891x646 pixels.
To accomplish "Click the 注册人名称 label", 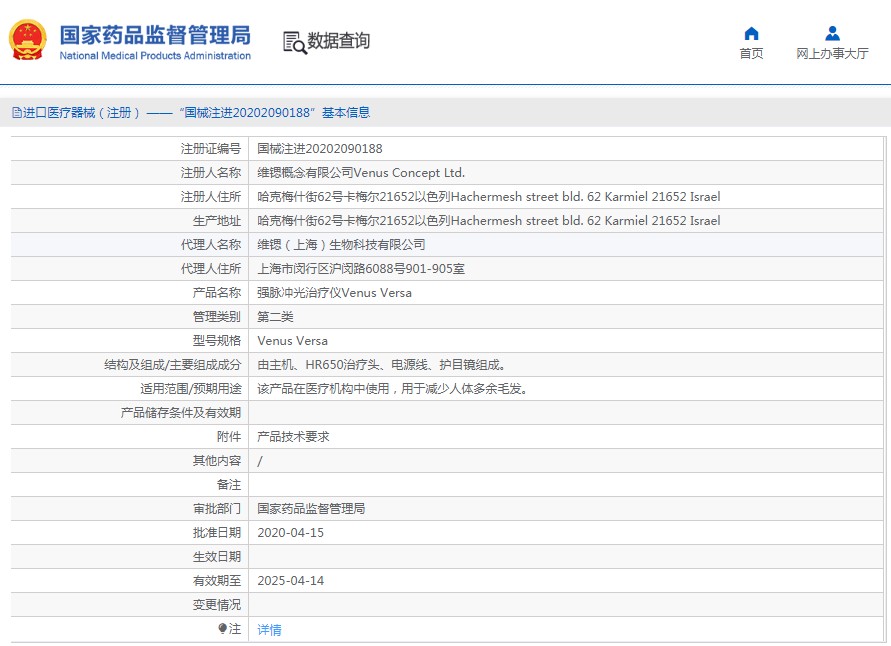I will pyautogui.click(x=211, y=173).
